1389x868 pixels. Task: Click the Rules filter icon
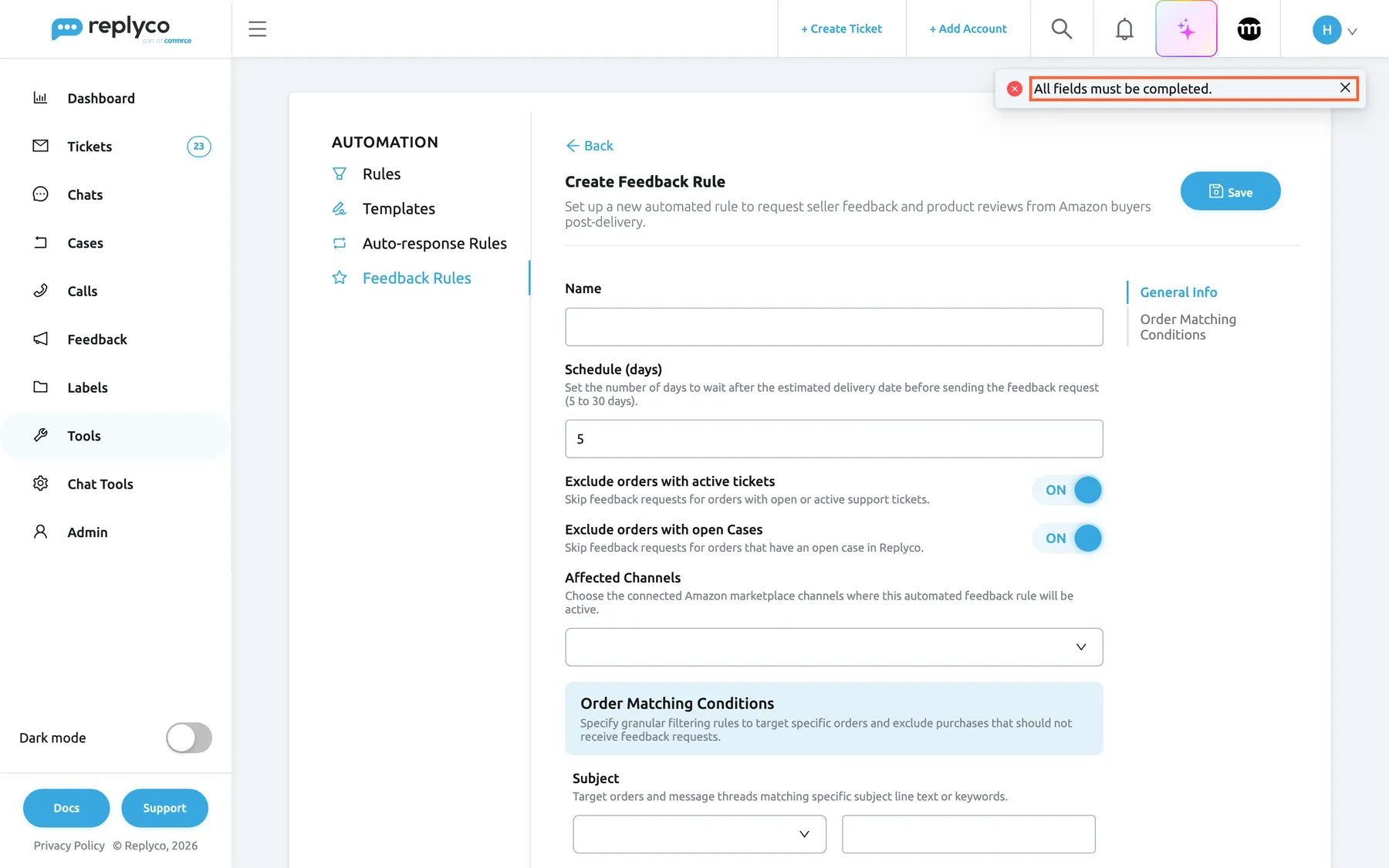coord(340,174)
